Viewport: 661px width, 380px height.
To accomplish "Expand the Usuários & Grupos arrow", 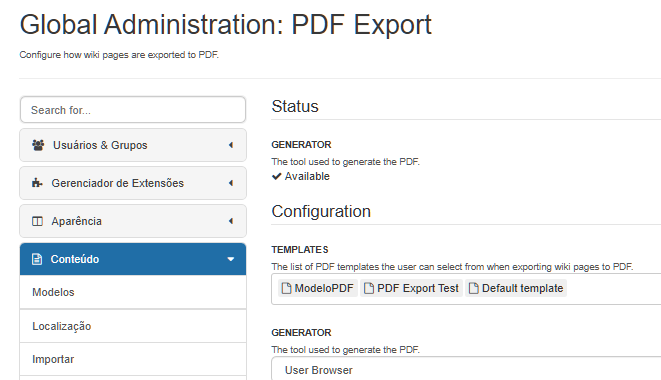I will (231, 145).
